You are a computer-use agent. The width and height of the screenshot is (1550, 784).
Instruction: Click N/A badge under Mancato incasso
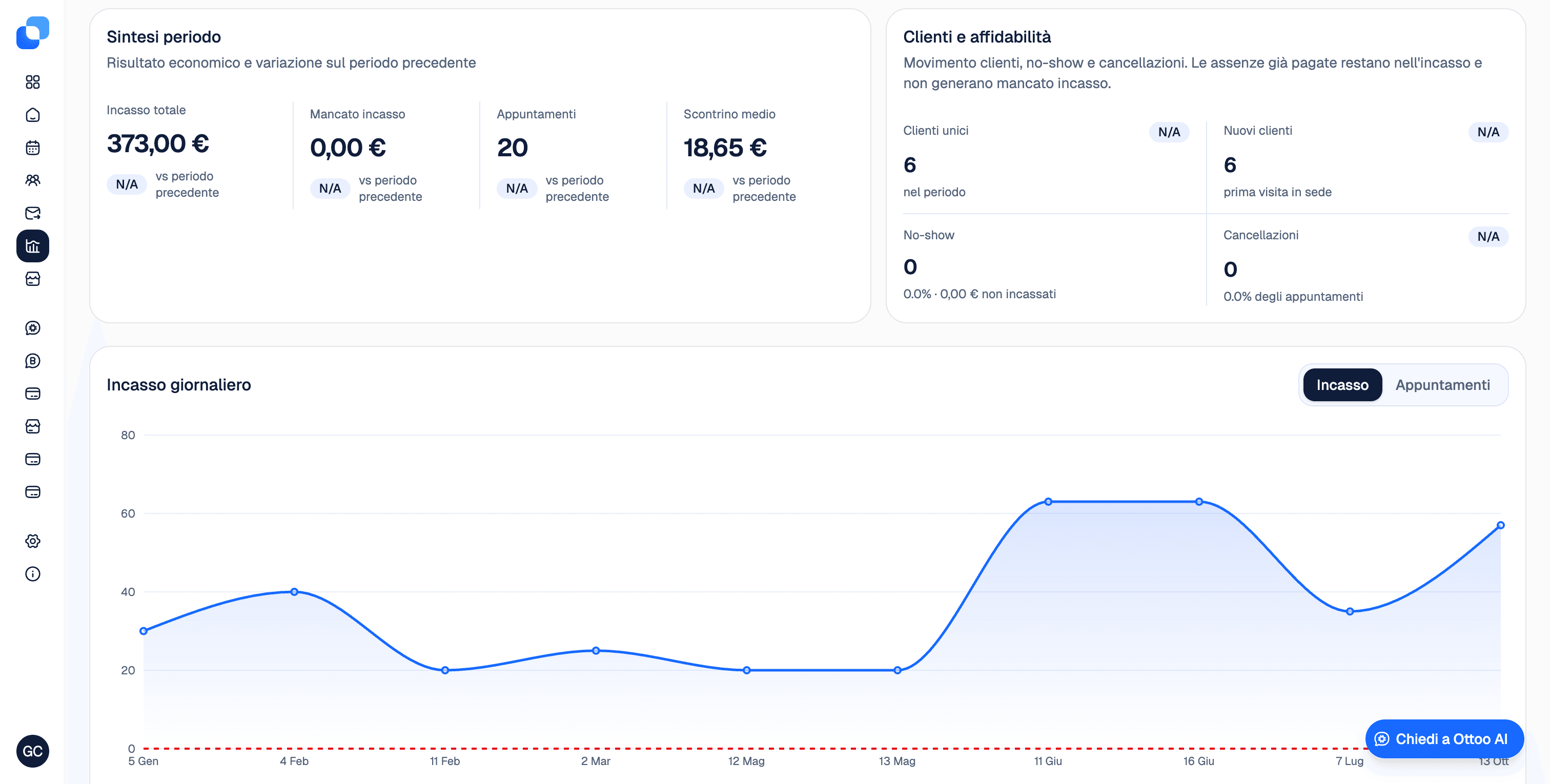tap(330, 189)
